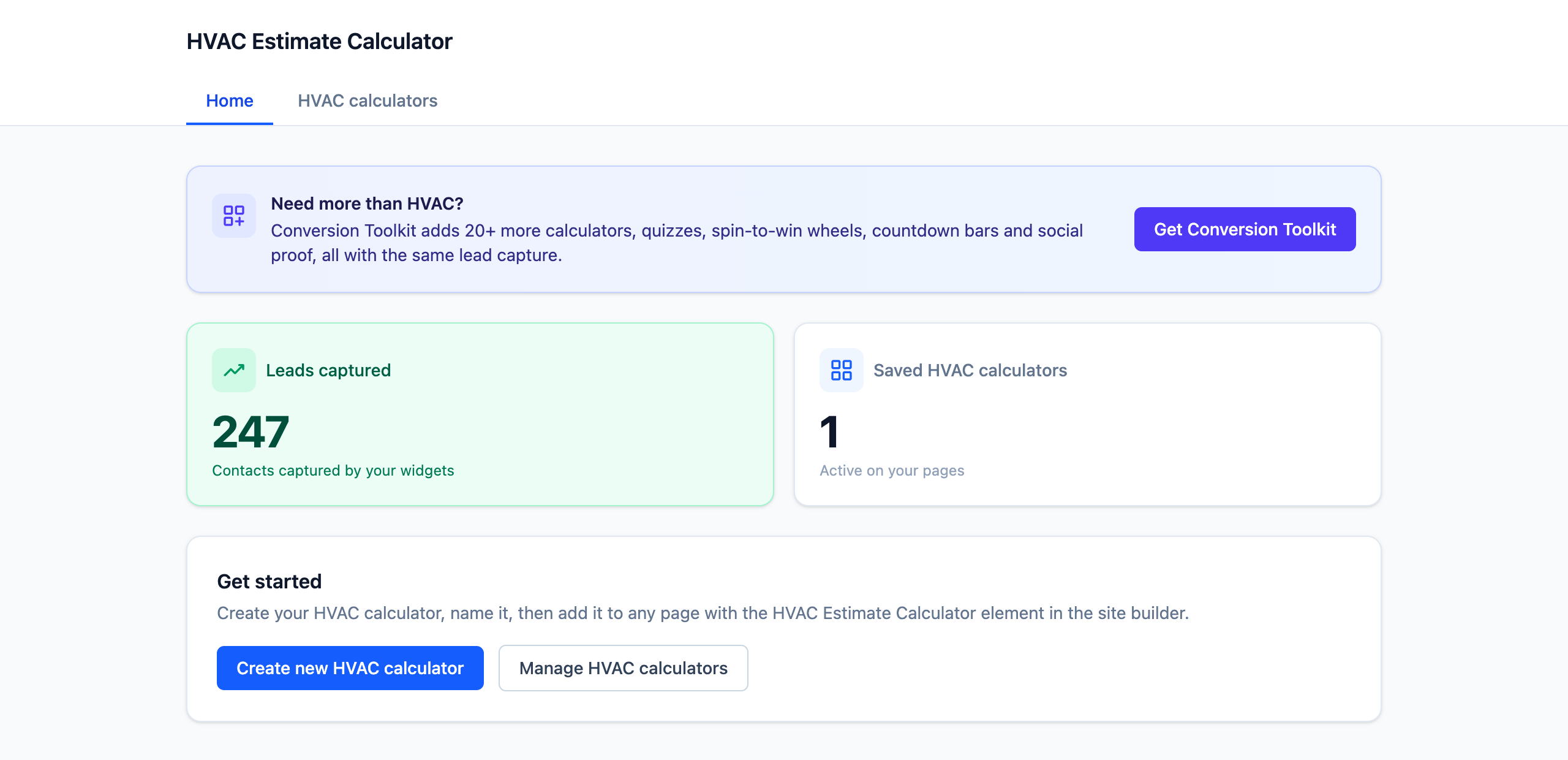Click the HVAC Estimate Calculator page title
The image size is (1568, 760).
[319, 41]
